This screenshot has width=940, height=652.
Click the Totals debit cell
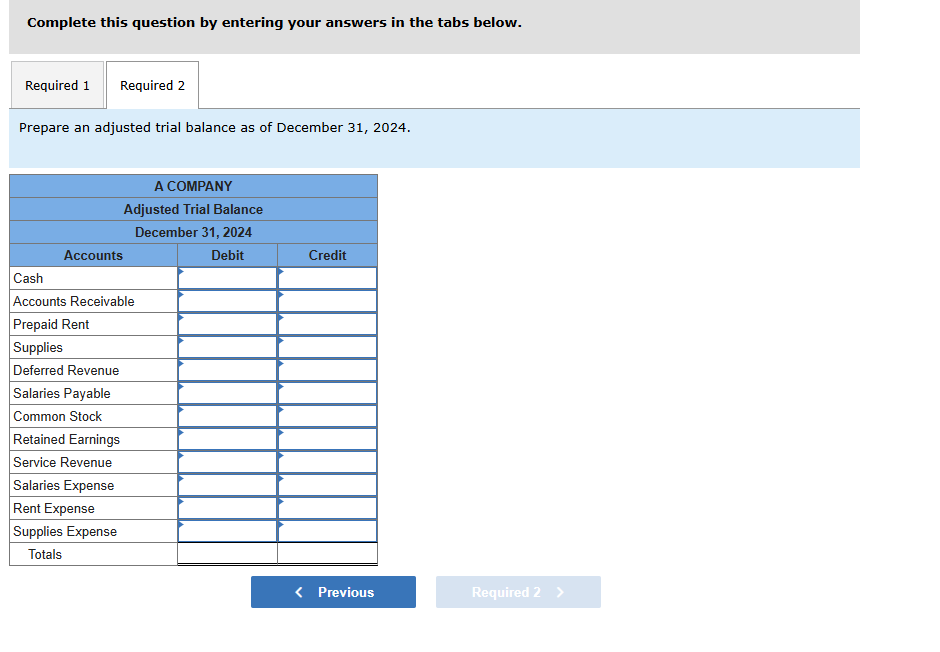[228, 554]
